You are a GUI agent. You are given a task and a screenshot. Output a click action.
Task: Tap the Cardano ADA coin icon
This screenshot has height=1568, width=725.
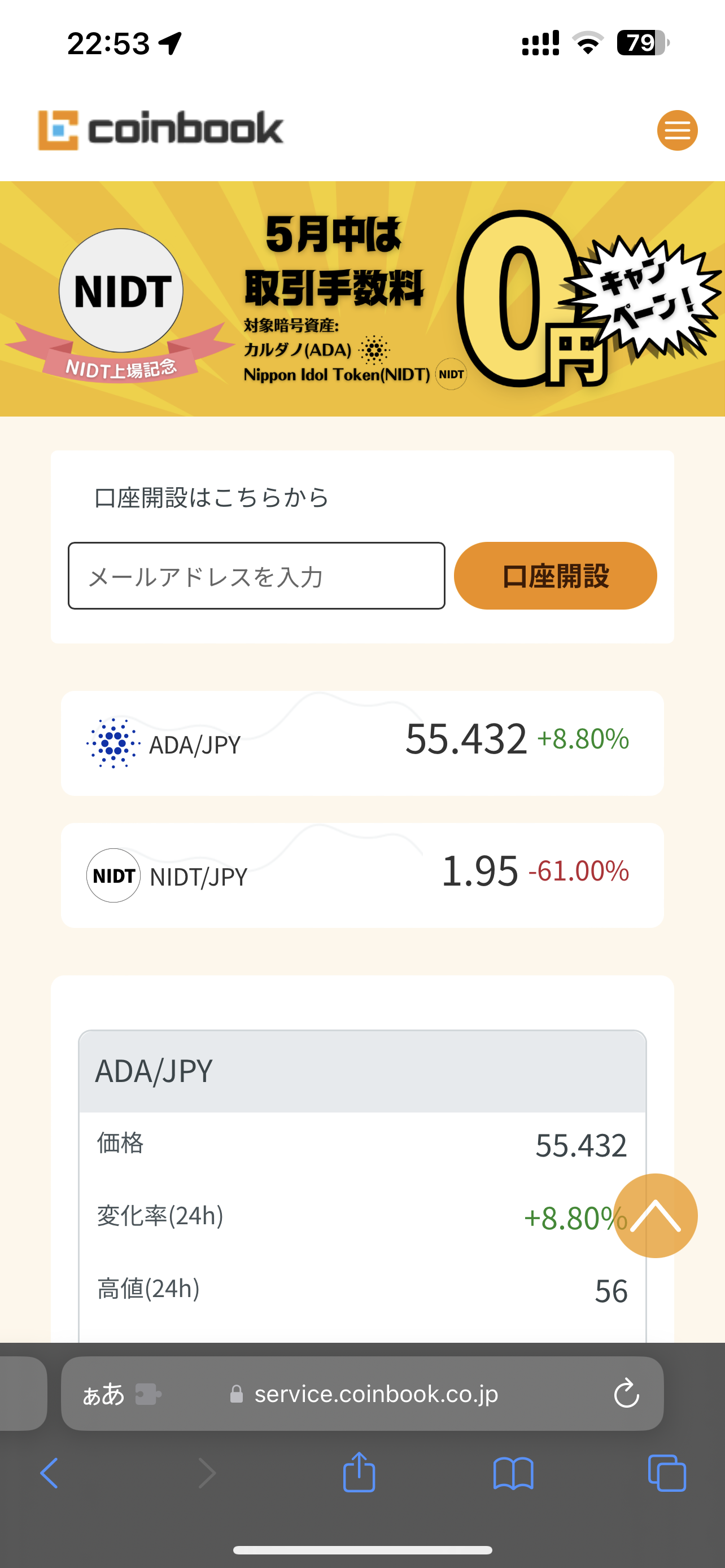(113, 743)
